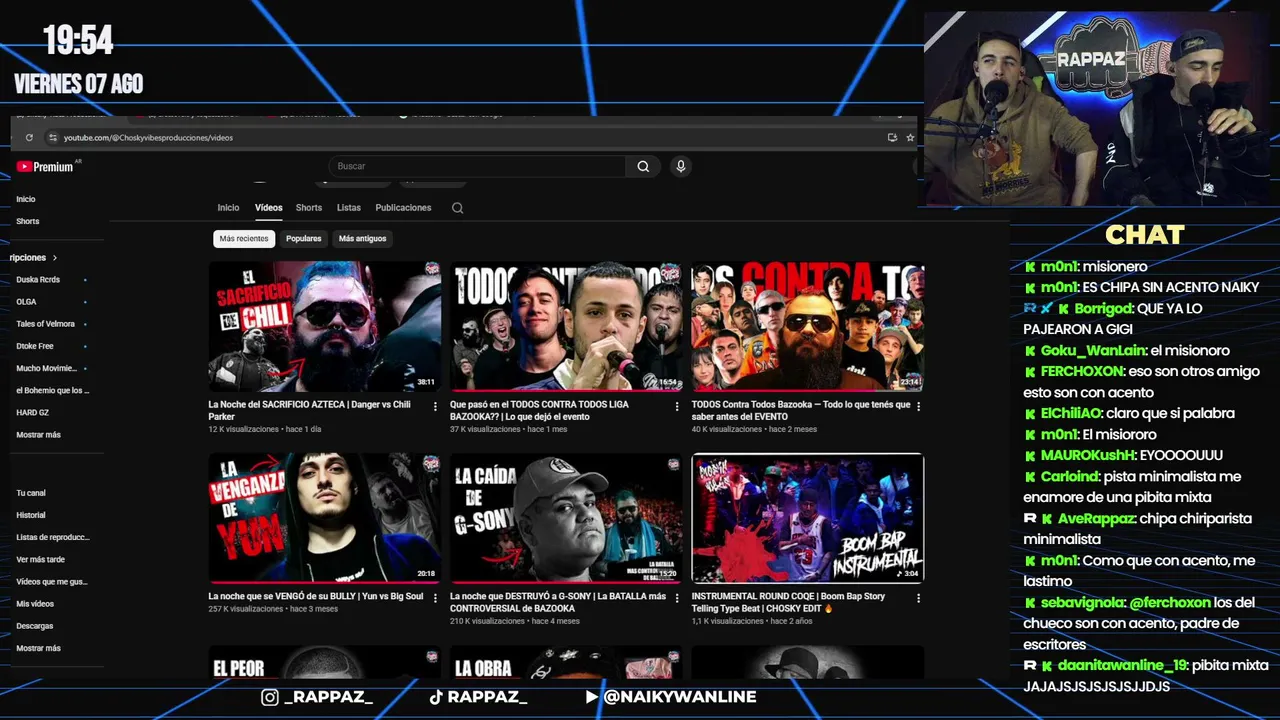Go to Inicio in the sidebar
Screen dimensions: 1280x720
(26, 199)
